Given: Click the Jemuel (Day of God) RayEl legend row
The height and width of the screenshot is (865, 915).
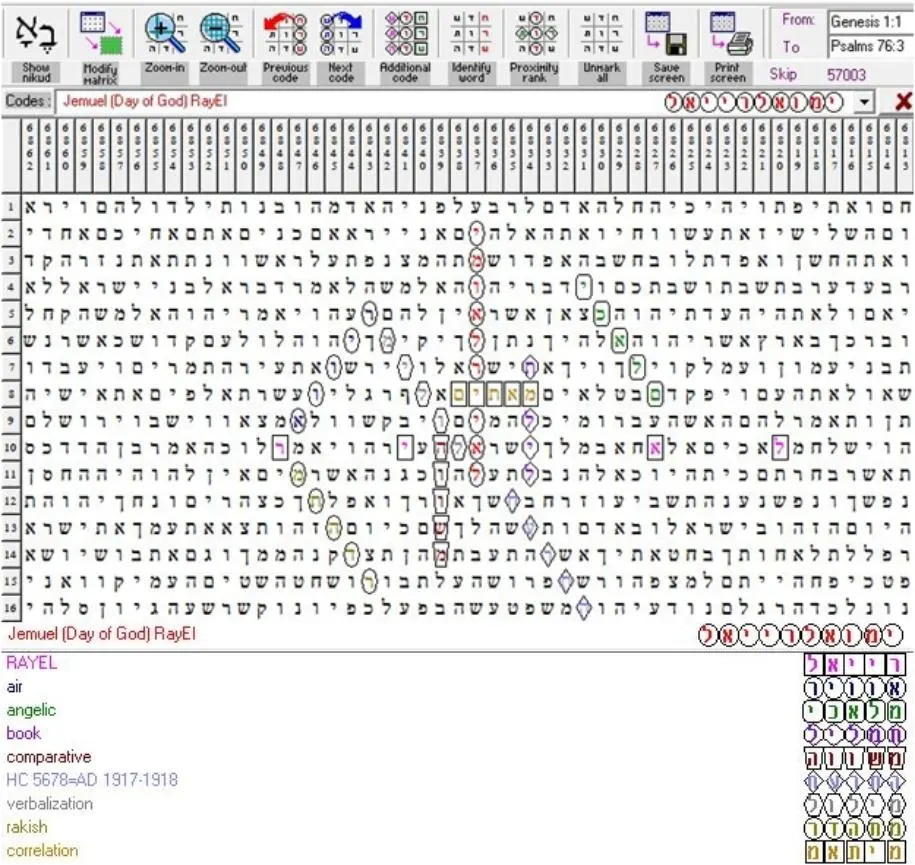Looking at the screenshot, I should pyautogui.click(x=102, y=634).
